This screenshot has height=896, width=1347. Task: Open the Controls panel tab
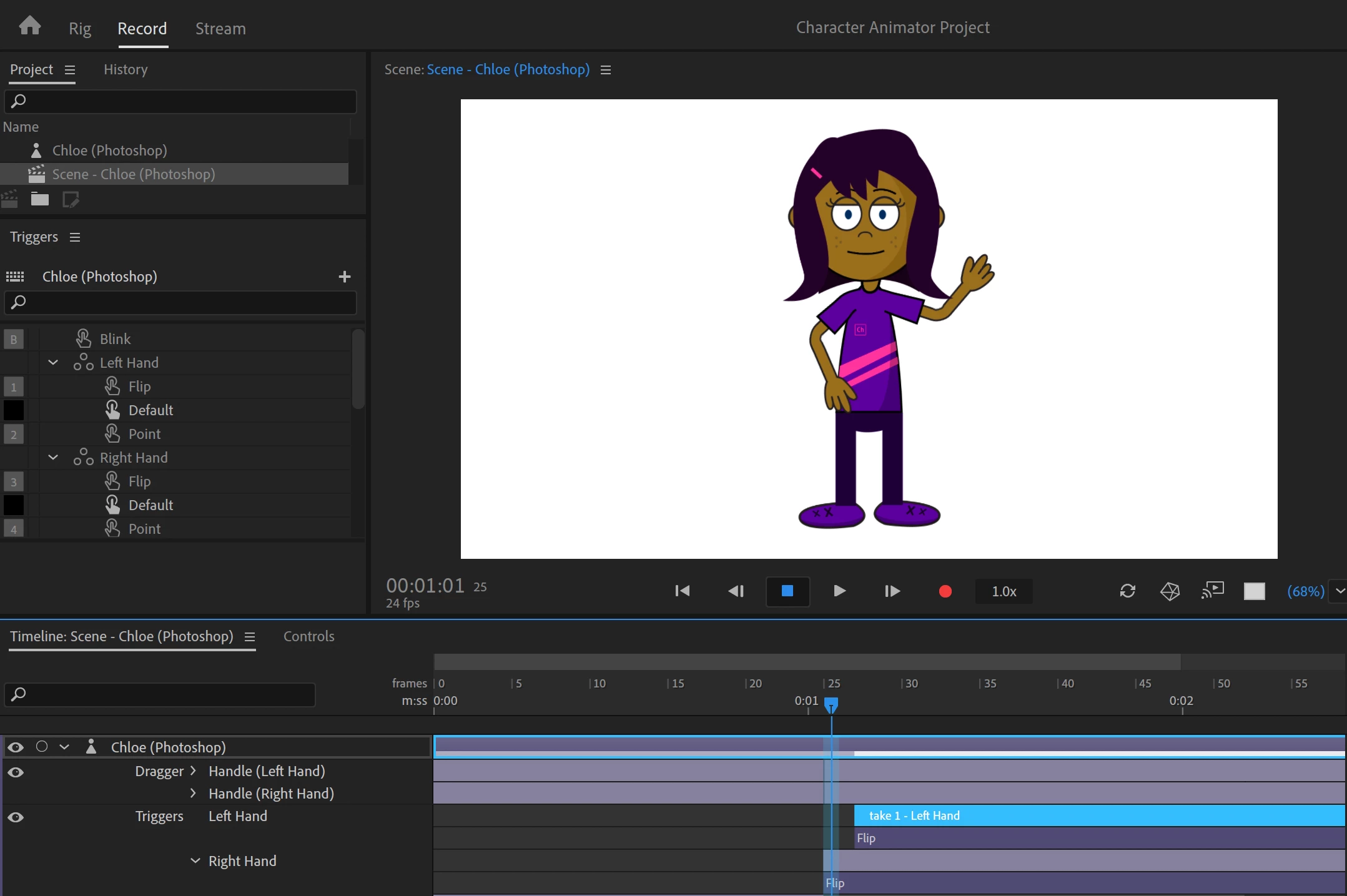pyautogui.click(x=308, y=636)
